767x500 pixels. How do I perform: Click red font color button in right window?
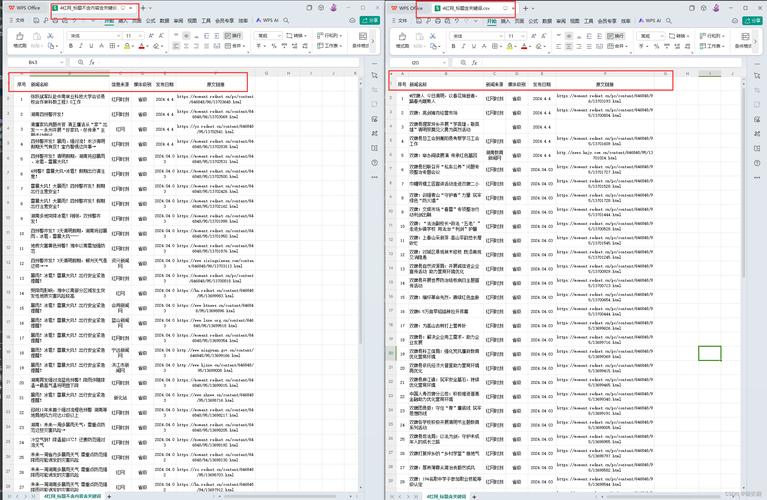524,46
